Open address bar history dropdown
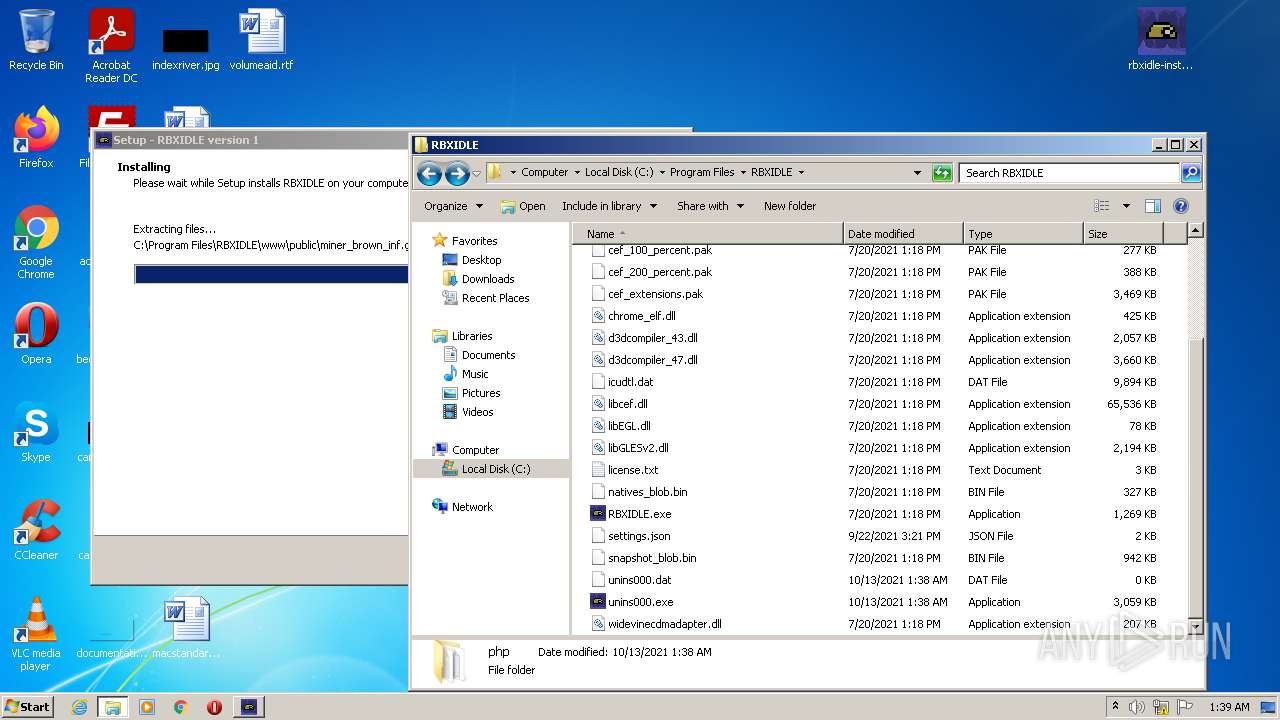Screen dimensions: 1280x720 click(917, 173)
